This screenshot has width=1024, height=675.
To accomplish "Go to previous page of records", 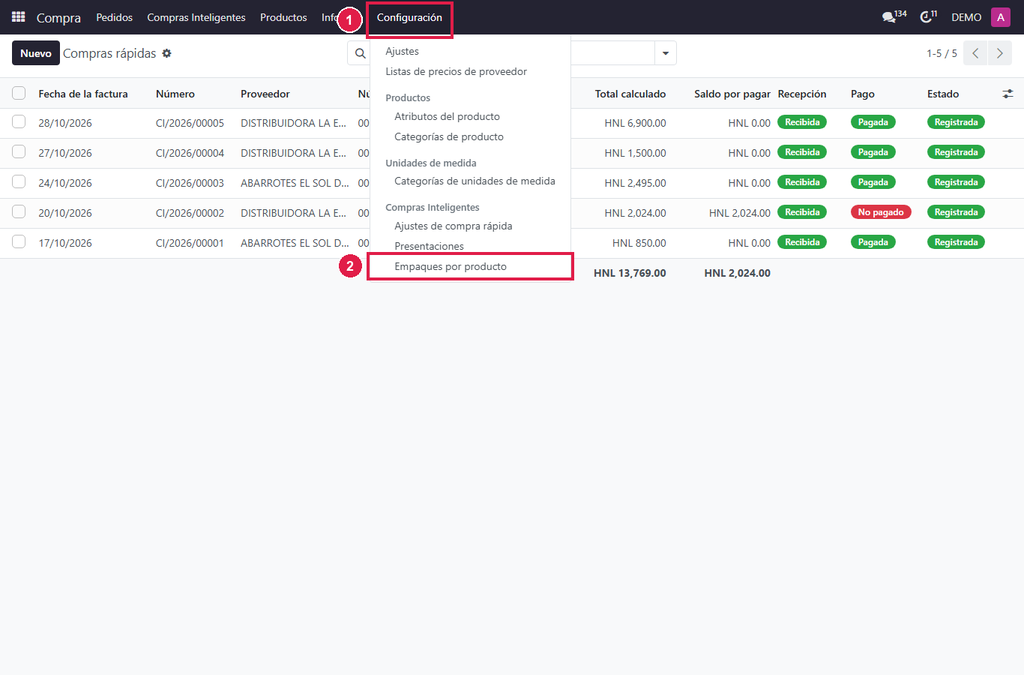I will tap(975, 54).
